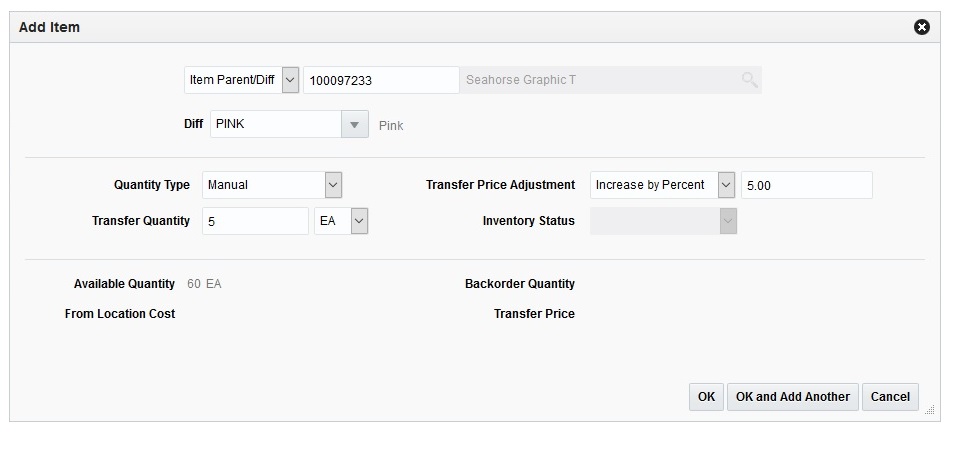This screenshot has height=464, width=979.
Task: Click the Seahorse Graphic T description field
Action: 598,80
